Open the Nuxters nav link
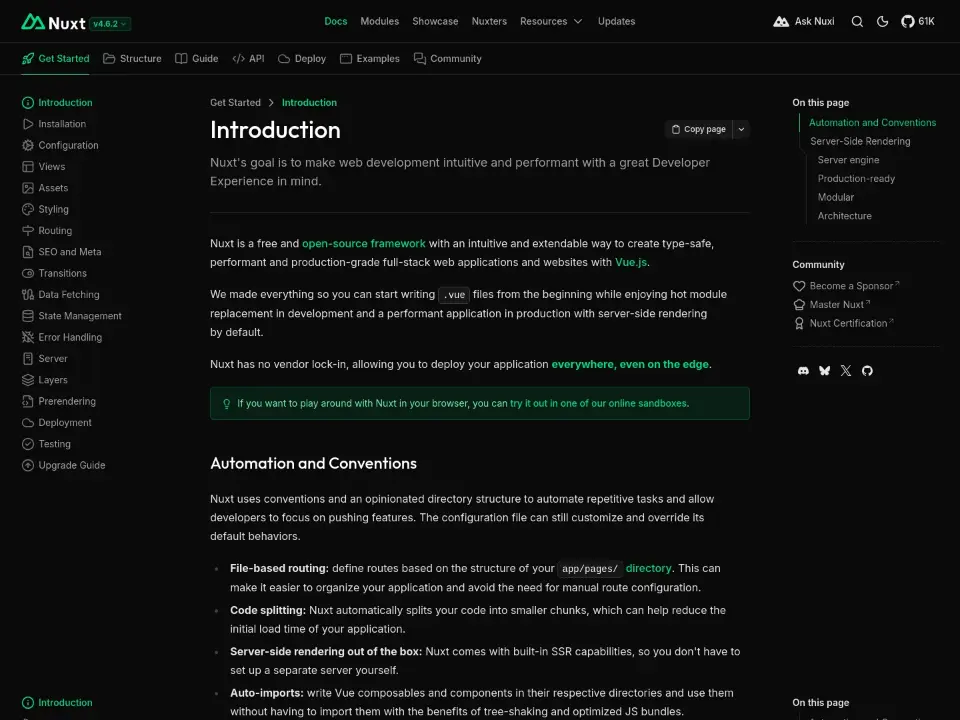This screenshot has height=720, width=960. click(x=489, y=21)
